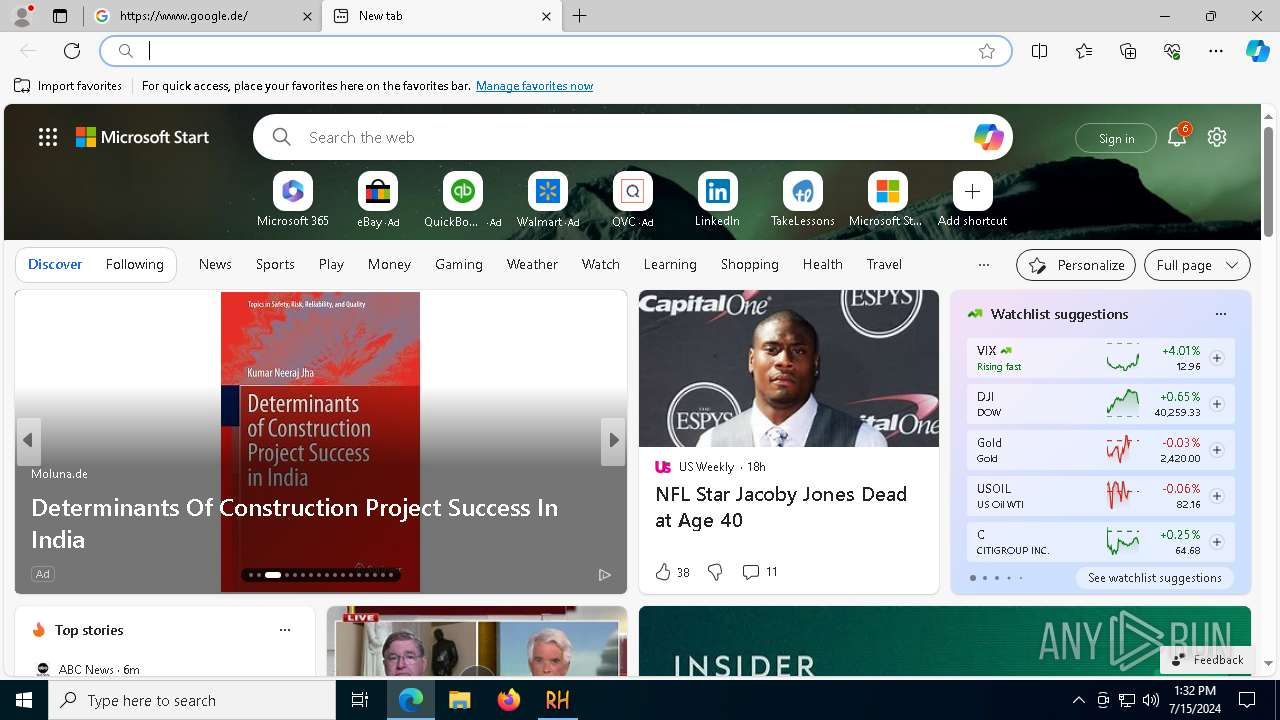Expand more feed categories ellipsis
This screenshot has height=720, width=1280.
[x=983, y=265]
